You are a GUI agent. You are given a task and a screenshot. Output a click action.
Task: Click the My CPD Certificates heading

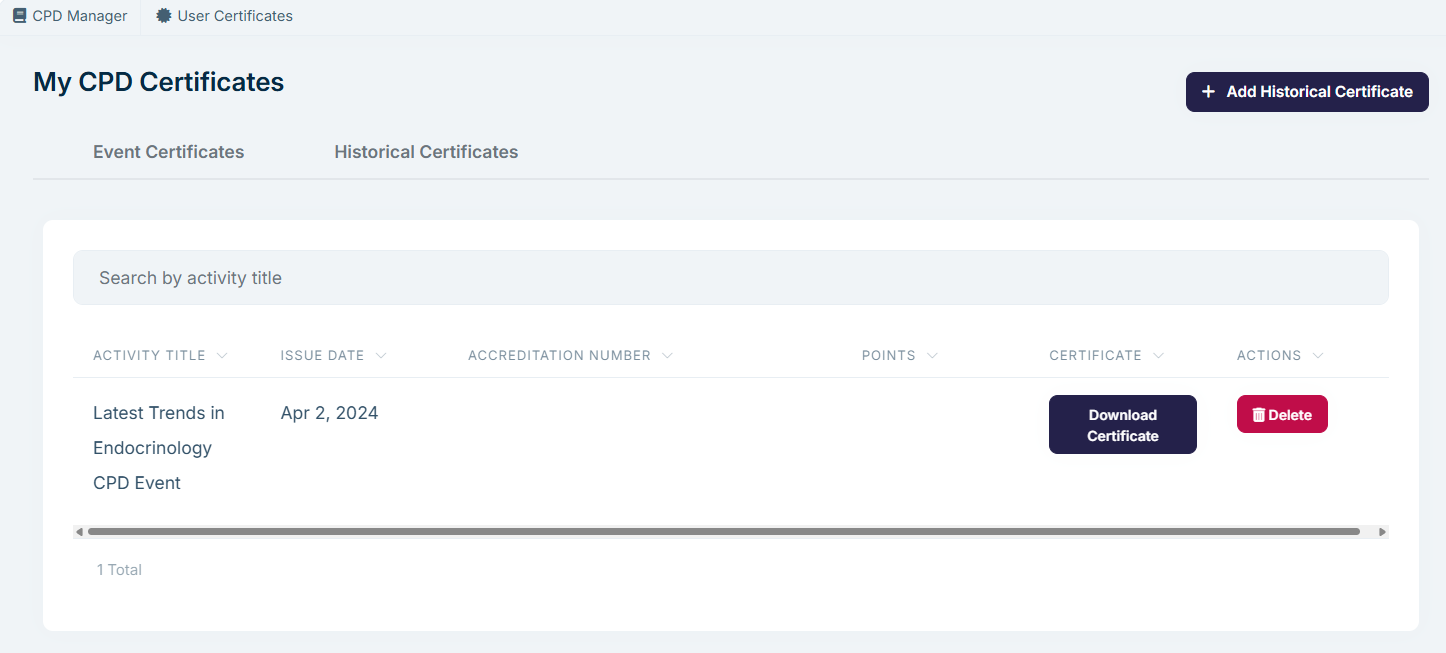pos(159,82)
